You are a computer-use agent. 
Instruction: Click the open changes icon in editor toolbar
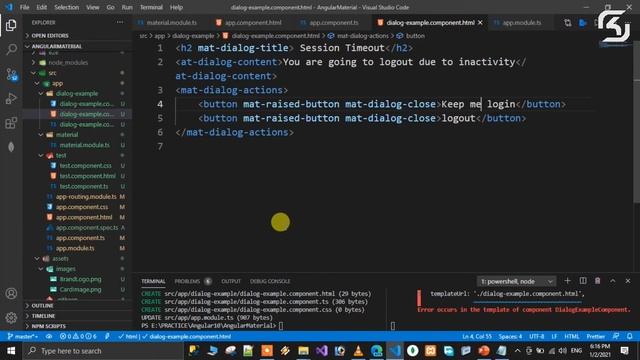[x=567, y=23]
